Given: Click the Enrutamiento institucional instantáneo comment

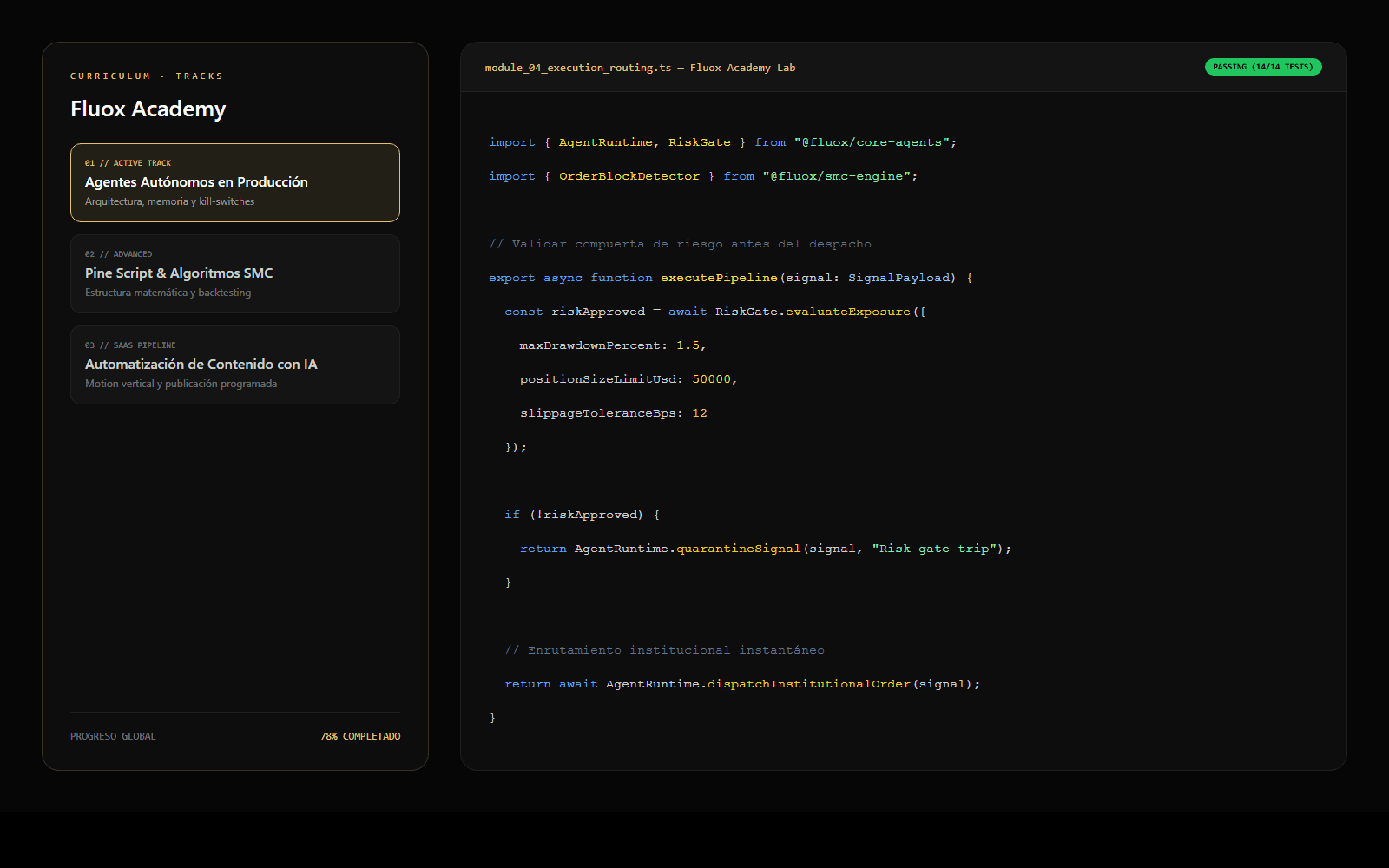Looking at the screenshot, I should point(665,650).
